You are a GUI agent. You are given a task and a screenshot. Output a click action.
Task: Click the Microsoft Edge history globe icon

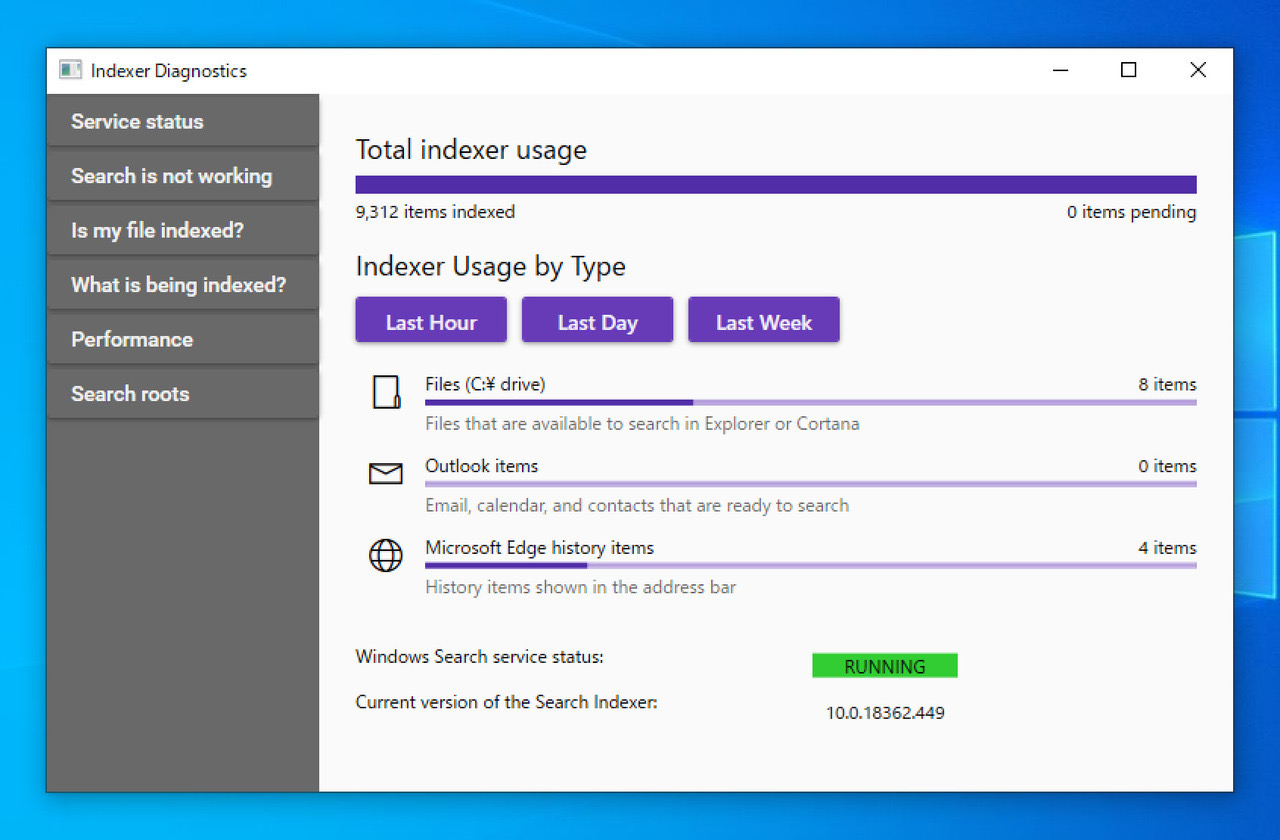[x=386, y=555]
